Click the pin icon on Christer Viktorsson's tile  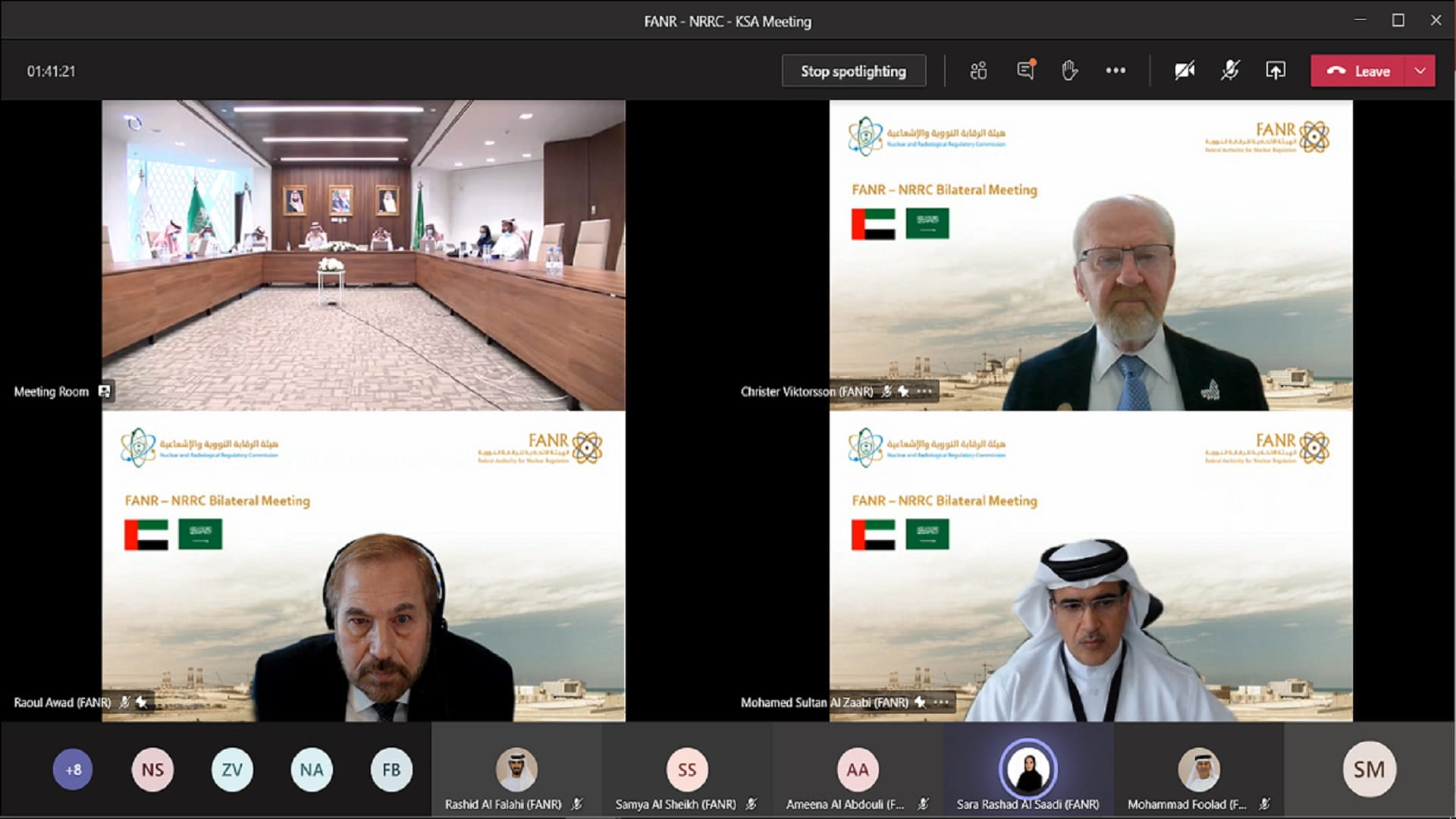tap(903, 392)
